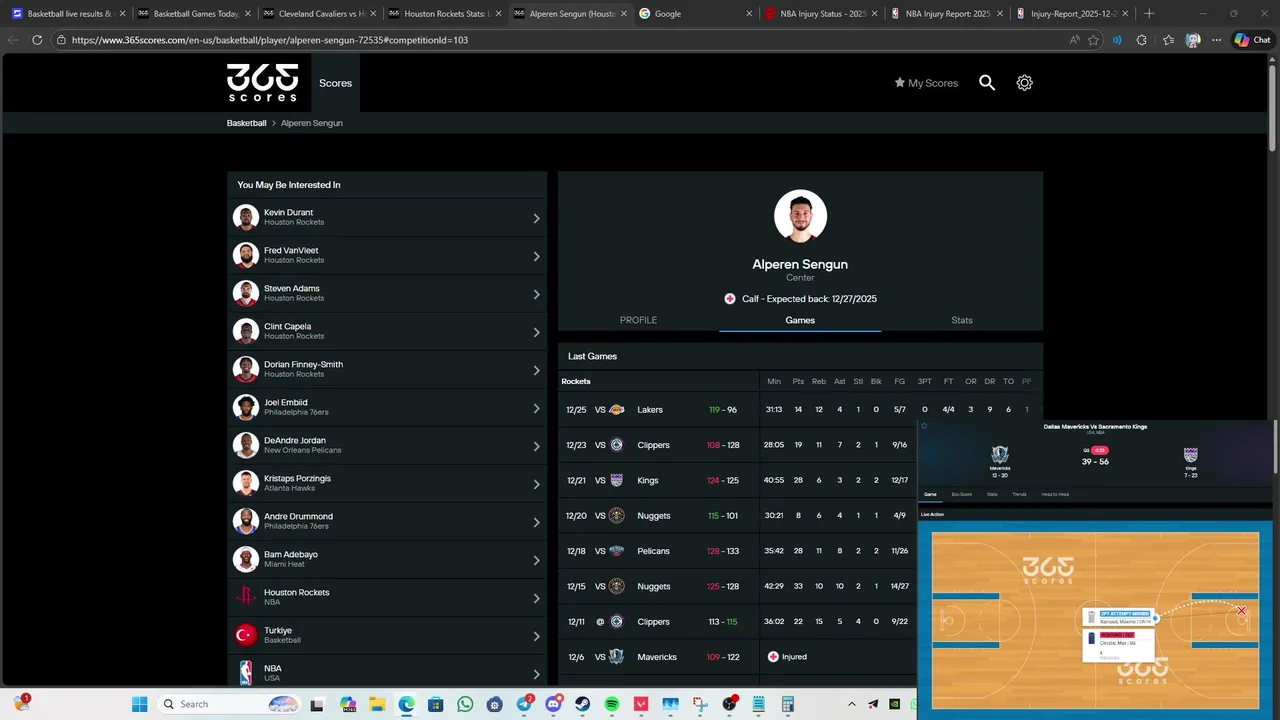Expand Kristaps Porzingis row chevron
The height and width of the screenshot is (720, 1280).
(536, 484)
